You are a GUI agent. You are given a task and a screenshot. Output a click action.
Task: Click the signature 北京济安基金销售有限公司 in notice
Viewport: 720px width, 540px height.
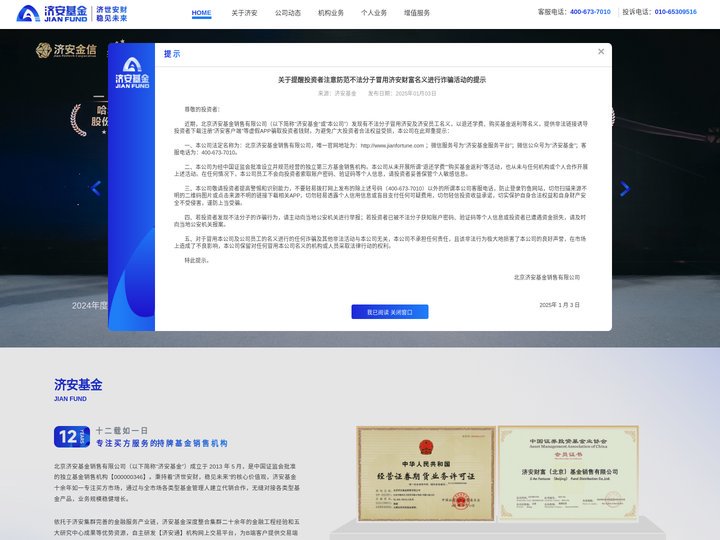click(546, 277)
